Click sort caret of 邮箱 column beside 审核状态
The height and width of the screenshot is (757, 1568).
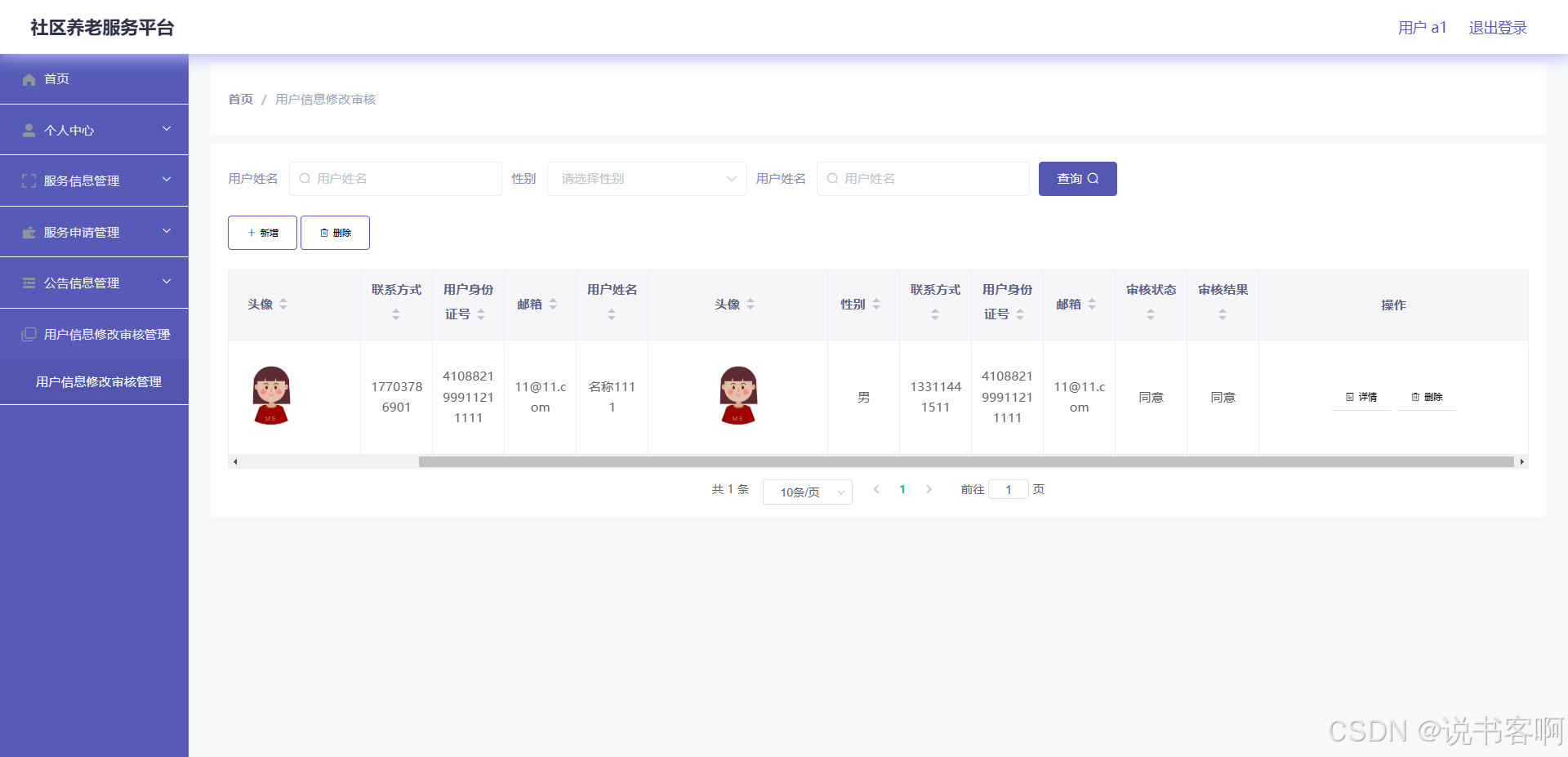1092,304
